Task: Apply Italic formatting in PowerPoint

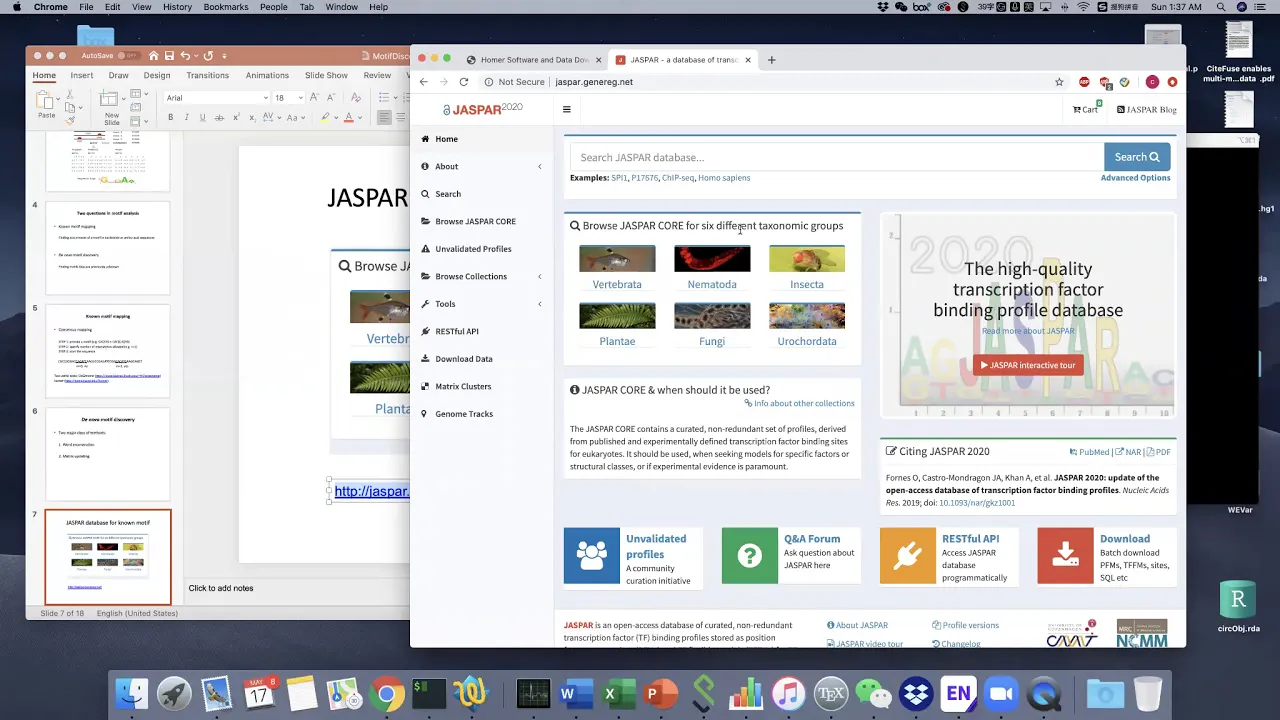Action: (x=186, y=118)
